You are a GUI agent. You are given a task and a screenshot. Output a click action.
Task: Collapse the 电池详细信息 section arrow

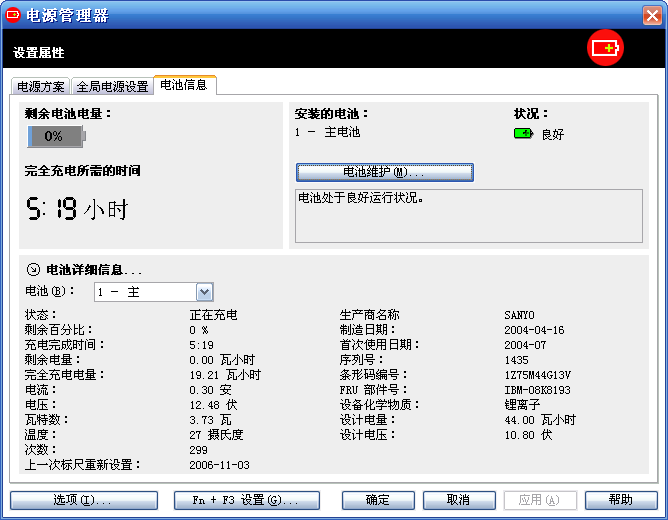click(x=33, y=269)
